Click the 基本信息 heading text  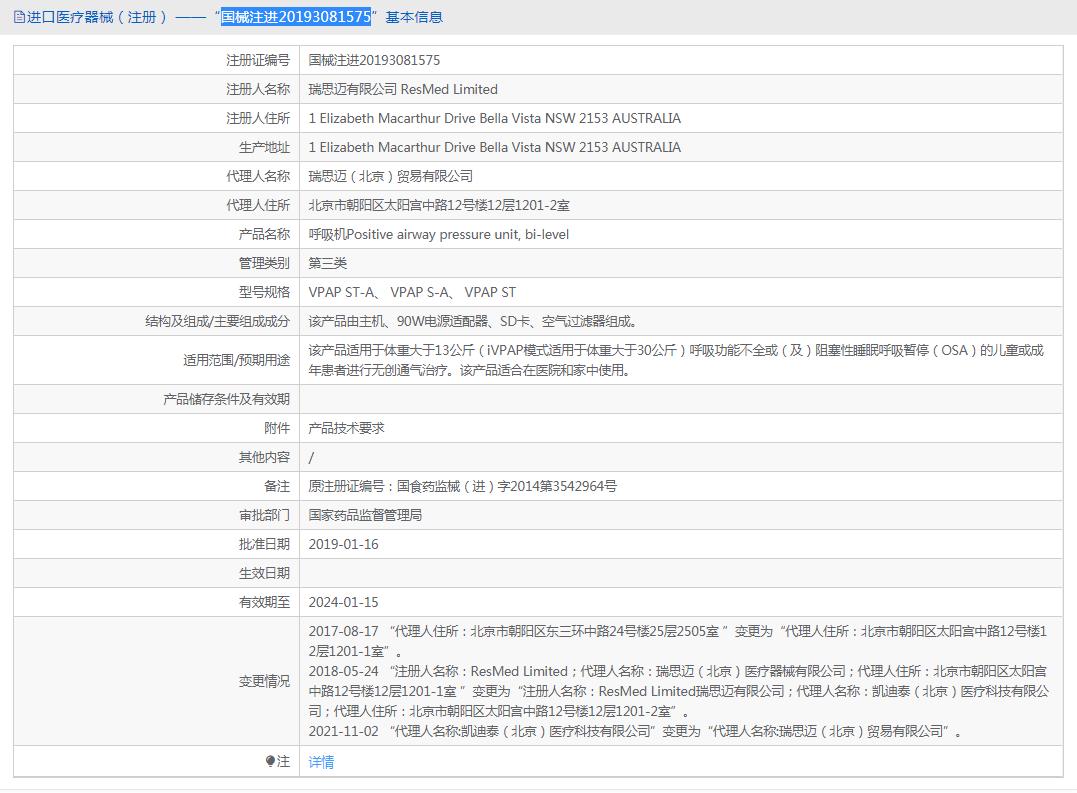click(x=414, y=17)
